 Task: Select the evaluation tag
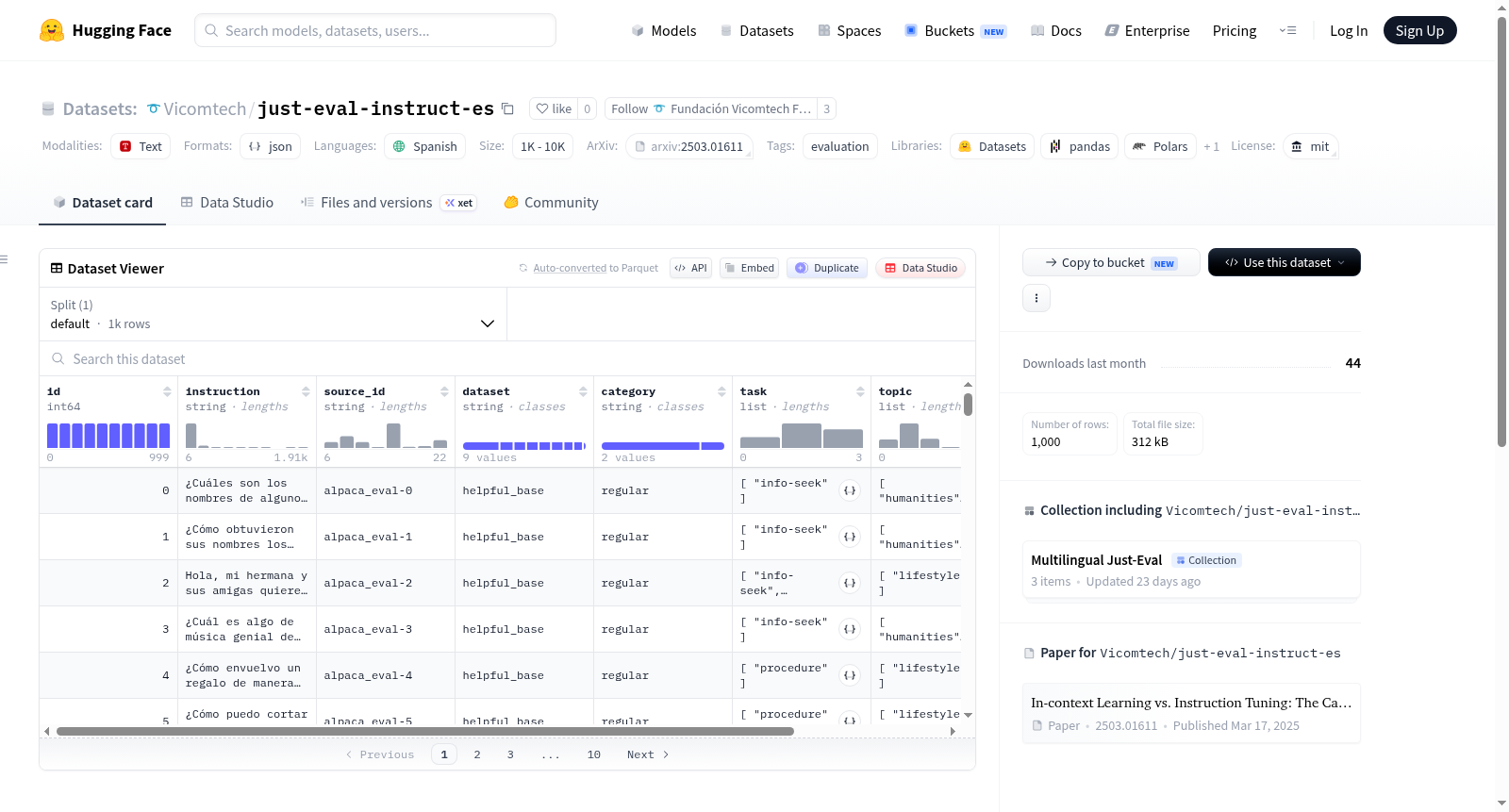[x=840, y=146]
